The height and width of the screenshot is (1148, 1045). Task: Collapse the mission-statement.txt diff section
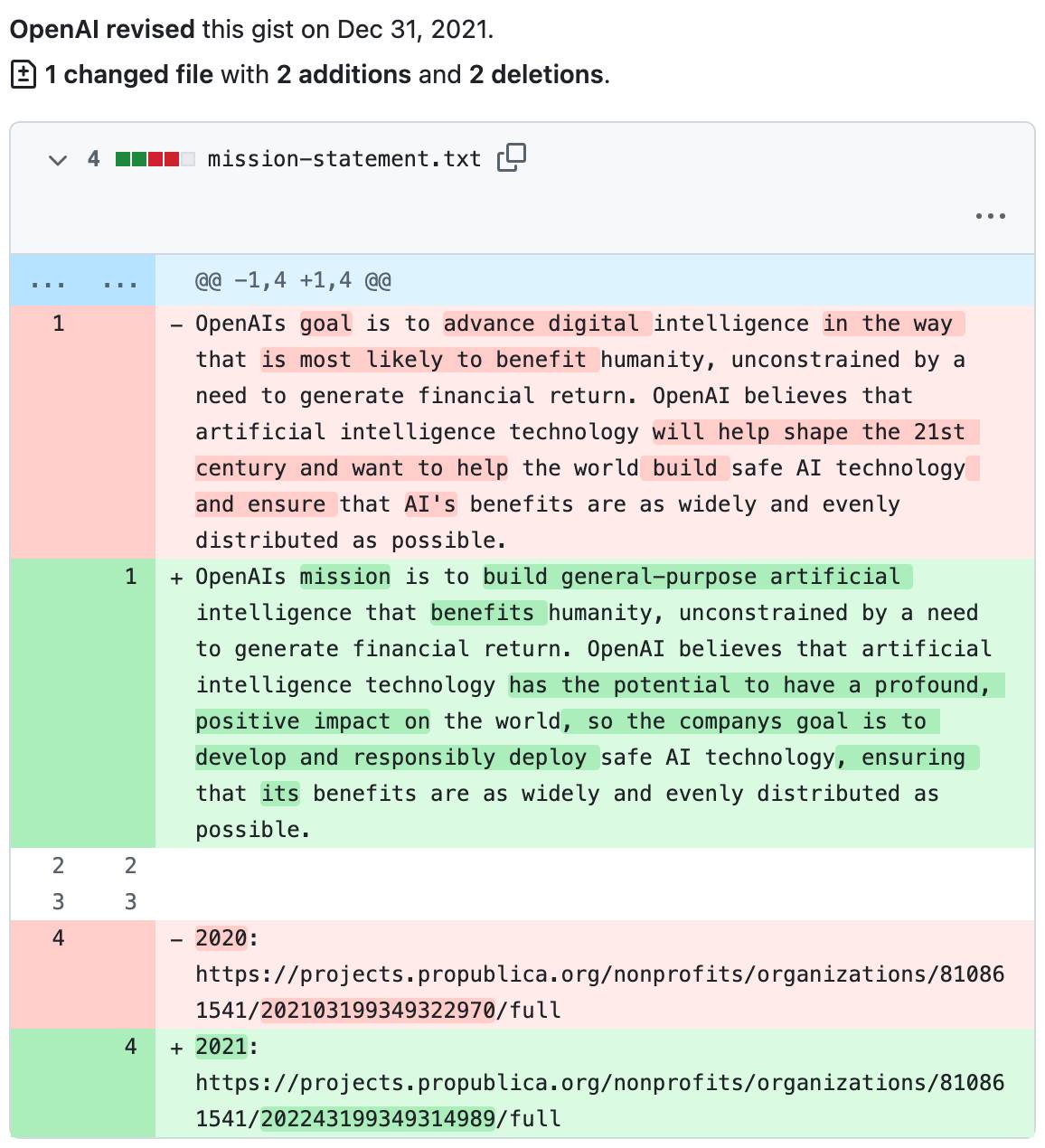(x=57, y=160)
